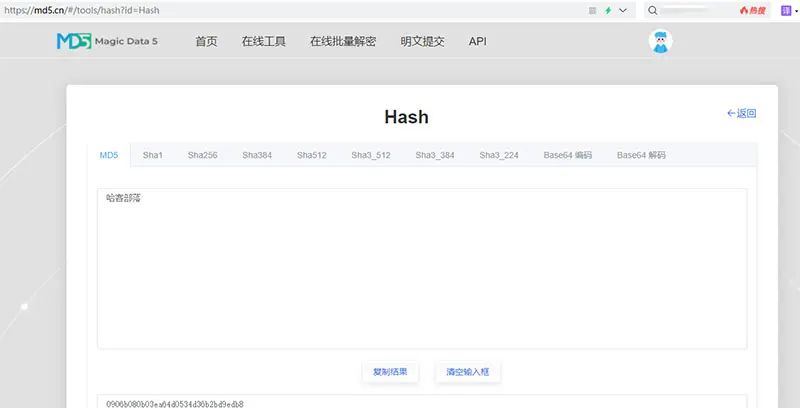Click inside the hash input text area
800x408 pixels.
pos(422,269)
